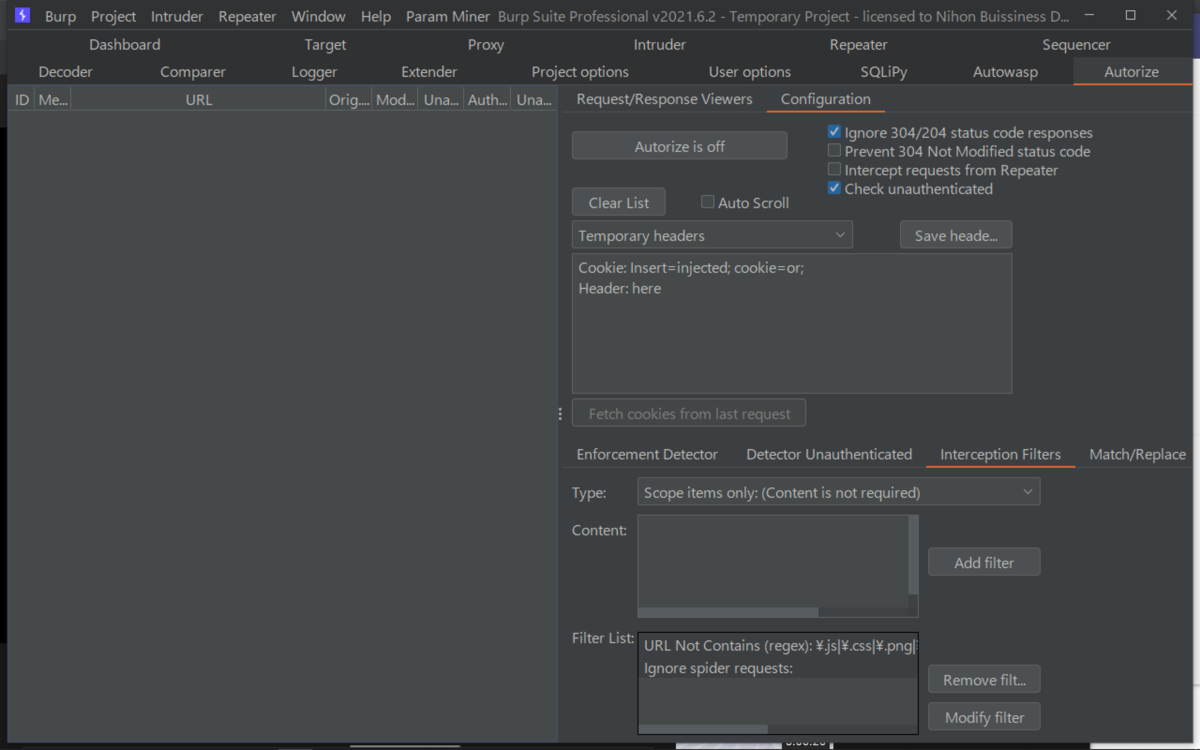The width and height of the screenshot is (1200, 750).
Task: Click the Save headers button
Action: [956, 235]
